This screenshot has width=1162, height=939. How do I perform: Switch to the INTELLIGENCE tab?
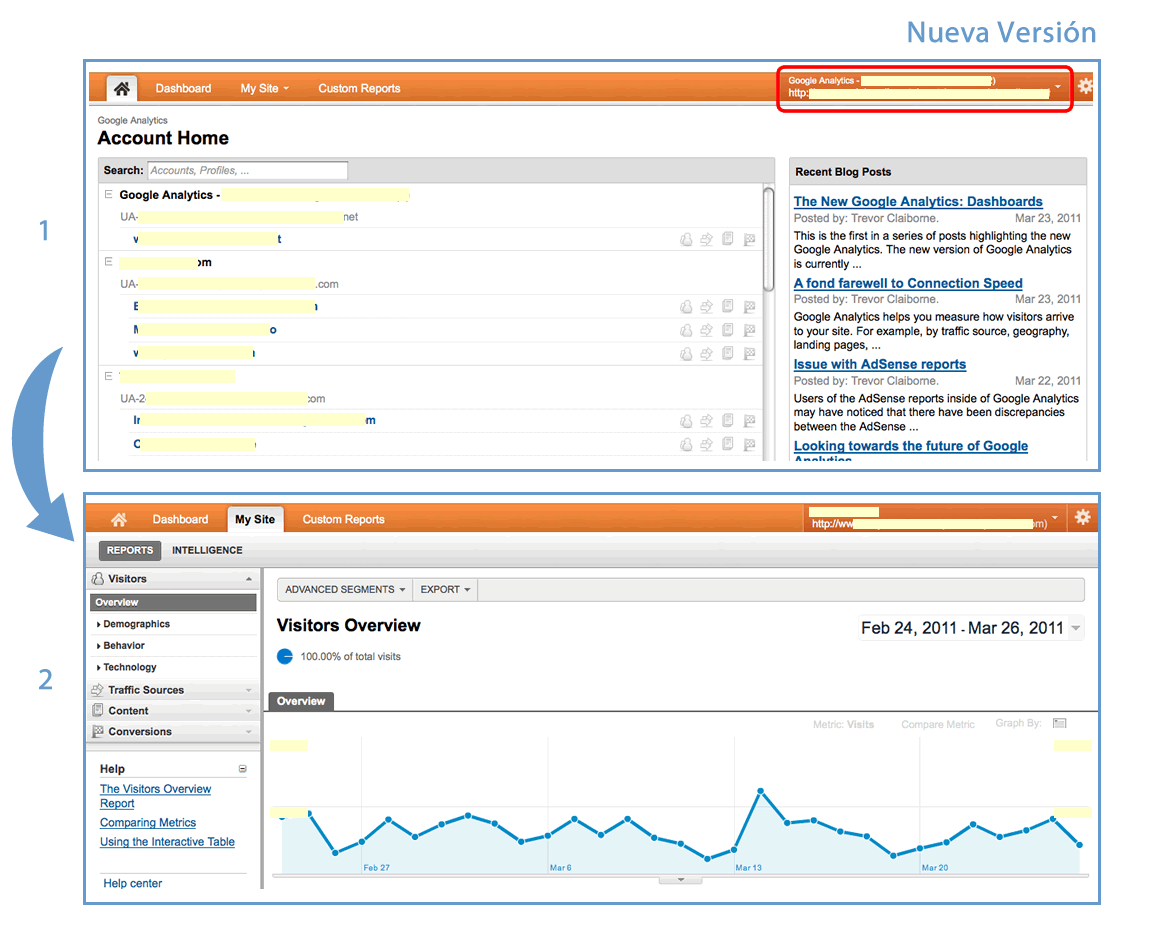(207, 551)
